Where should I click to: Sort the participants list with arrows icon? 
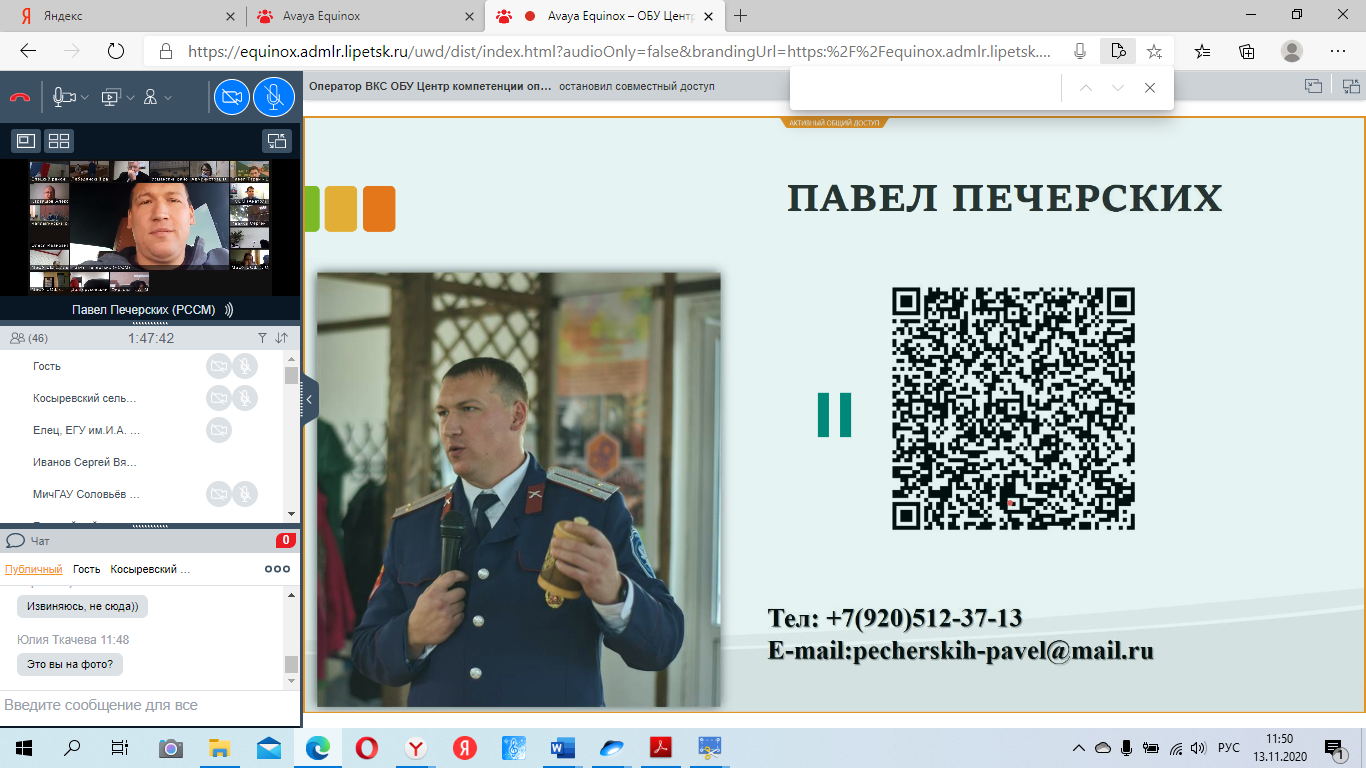click(282, 338)
